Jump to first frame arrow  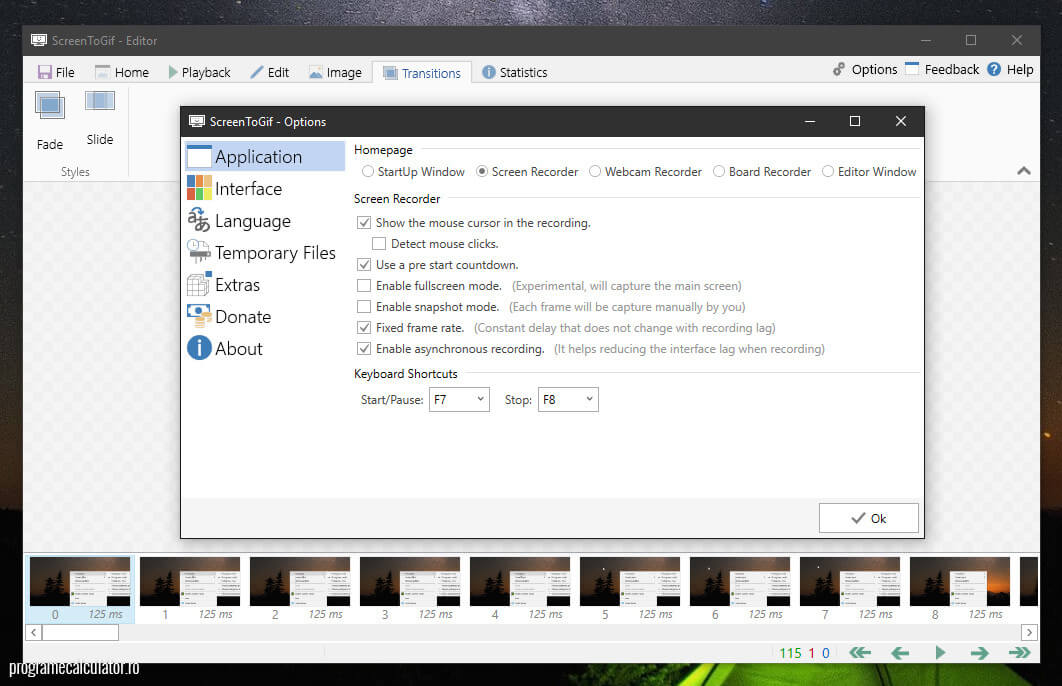click(x=860, y=653)
